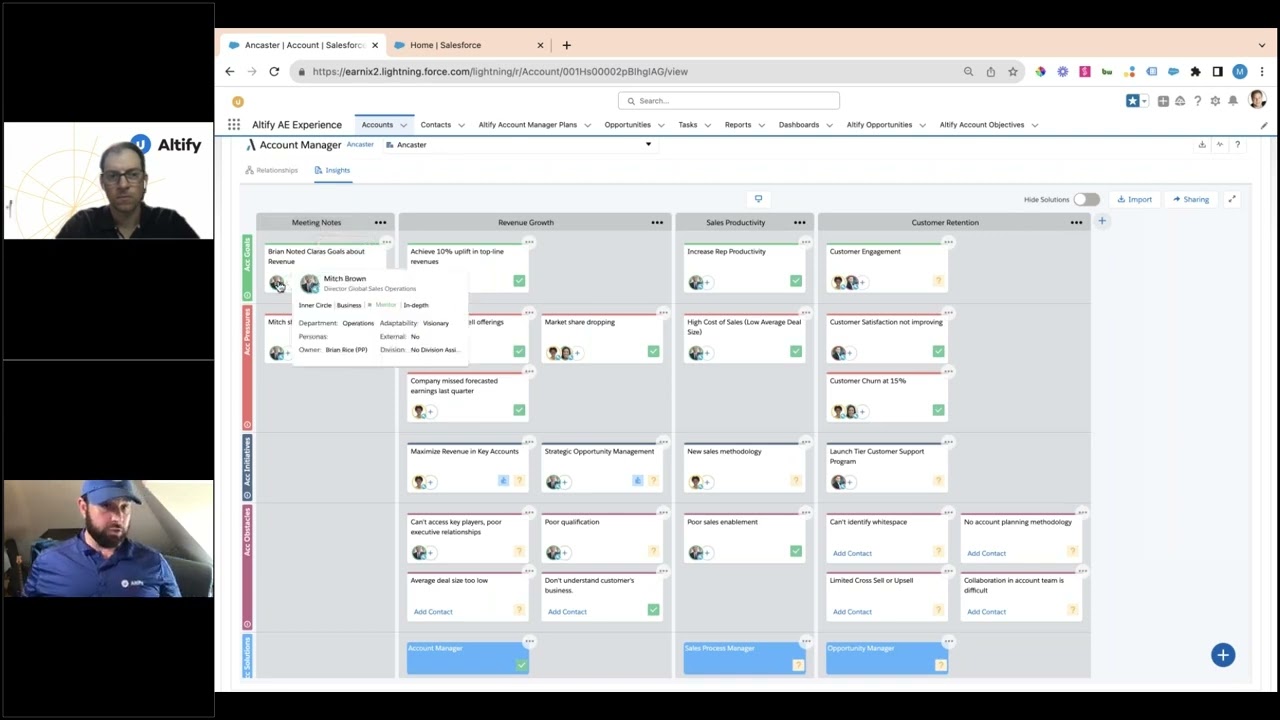Image resolution: width=1280 pixels, height=720 pixels.
Task: Expand the Contacts tab dropdown arrow
Action: coord(462,125)
